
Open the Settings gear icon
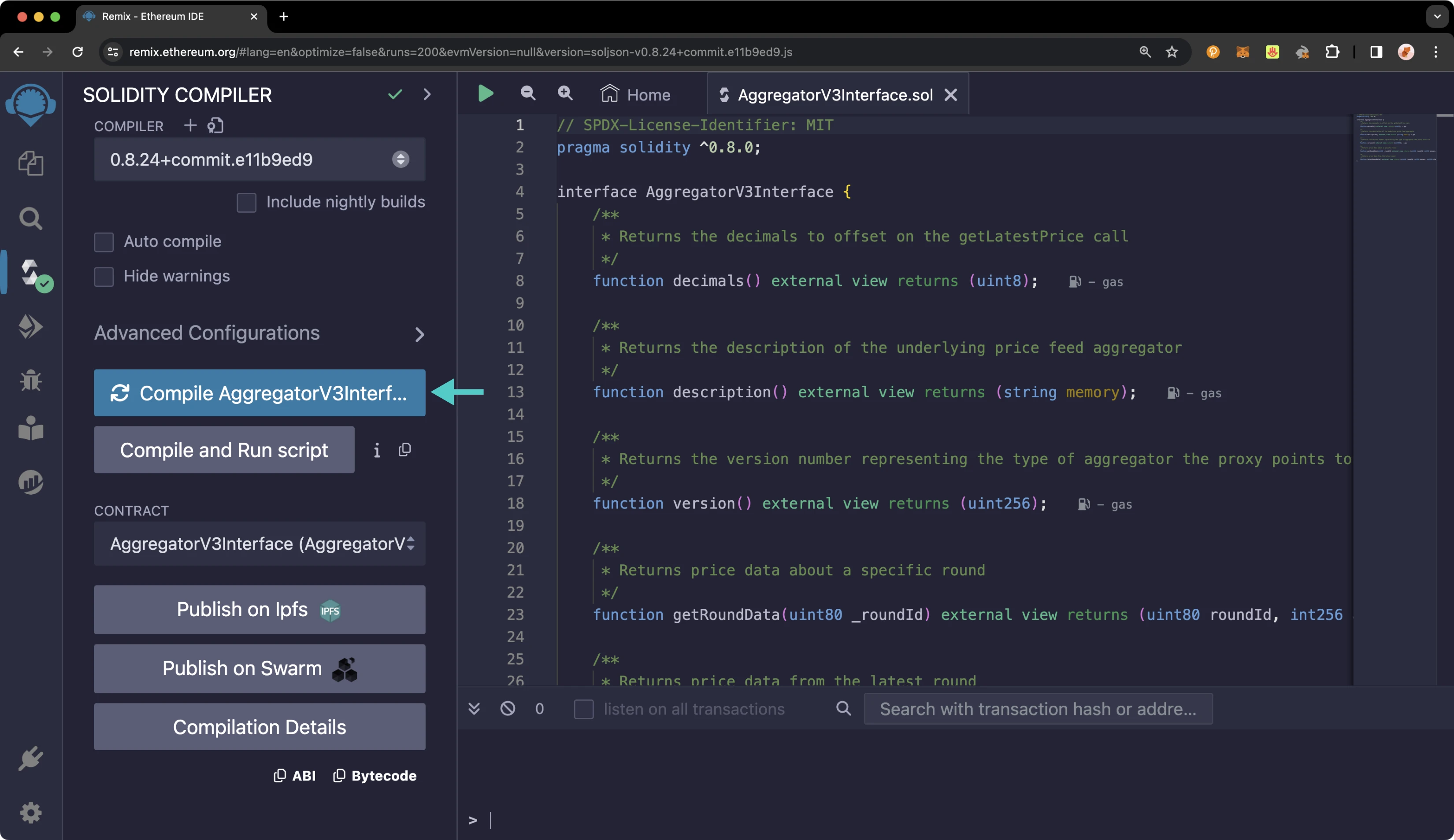point(30,813)
